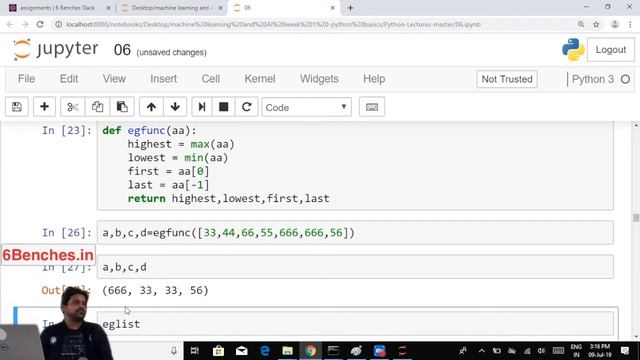Image resolution: width=640 pixels, height=360 pixels.
Task: Open the File menu
Action: [x=27, y=79]
